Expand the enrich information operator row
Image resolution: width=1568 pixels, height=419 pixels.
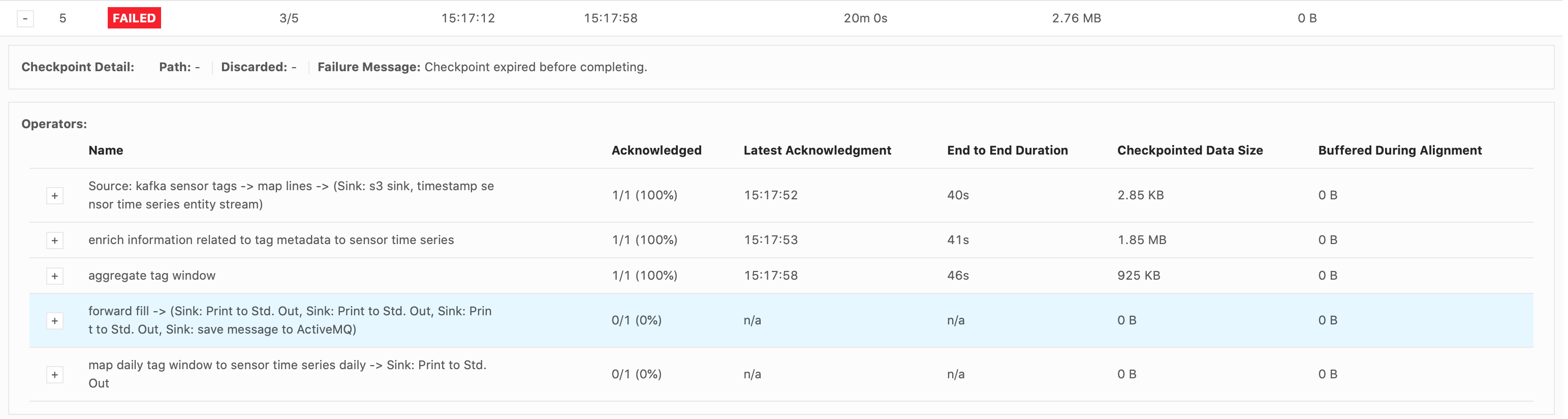click(x=55, y=241)
